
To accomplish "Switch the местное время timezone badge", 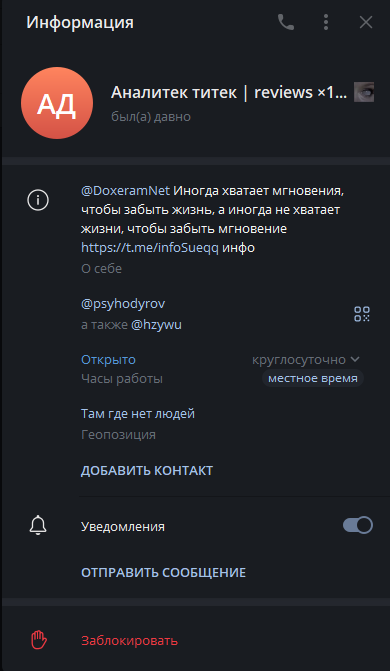I will click(x=313, y=379).
